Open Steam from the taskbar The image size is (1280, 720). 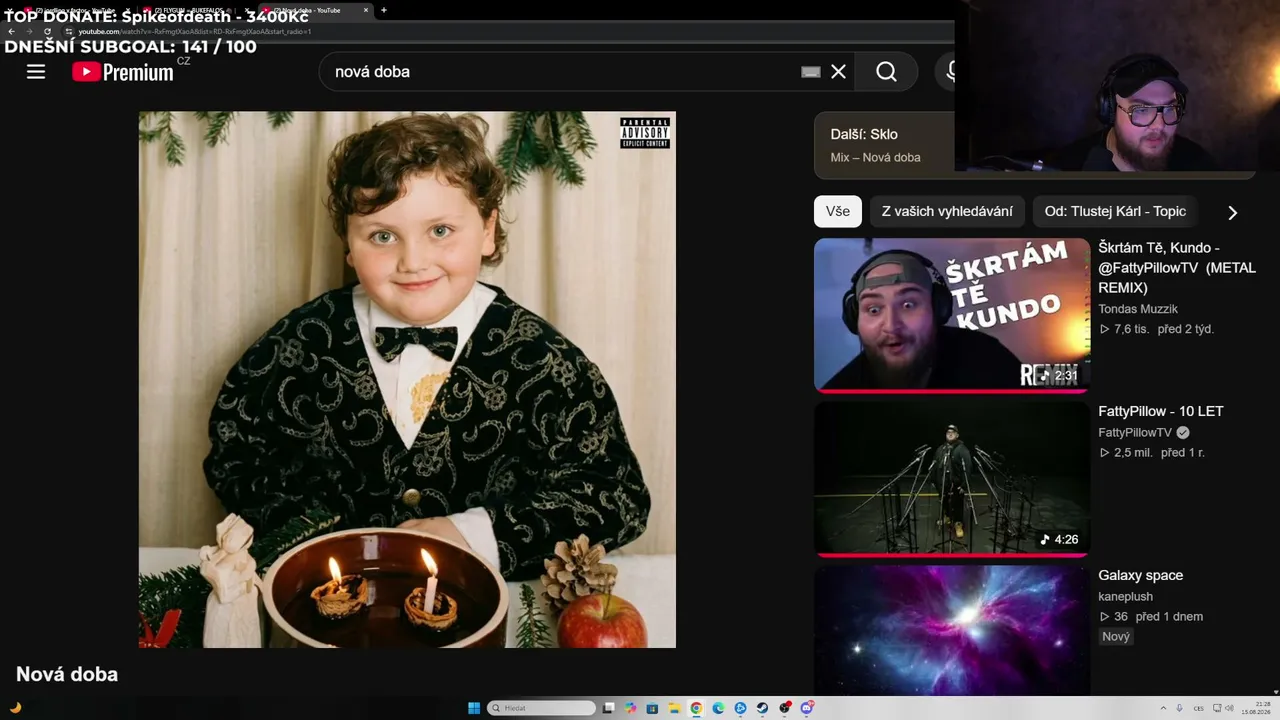pyautogui.click(x=762, y=708)
